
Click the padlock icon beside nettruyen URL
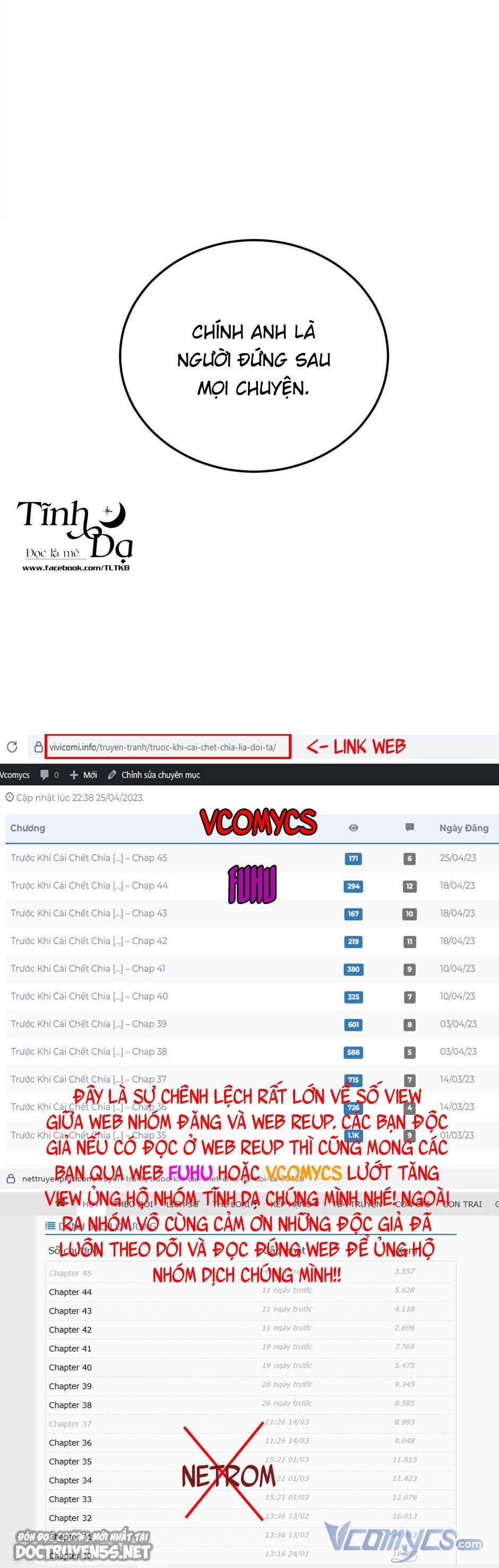click(10, 1179)
